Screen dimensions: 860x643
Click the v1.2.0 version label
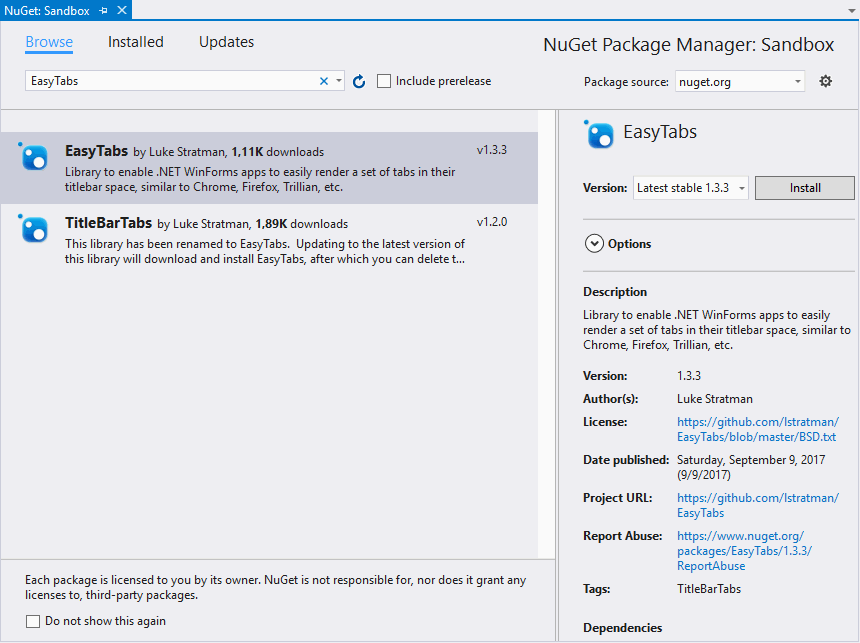(x=491, y=222)
